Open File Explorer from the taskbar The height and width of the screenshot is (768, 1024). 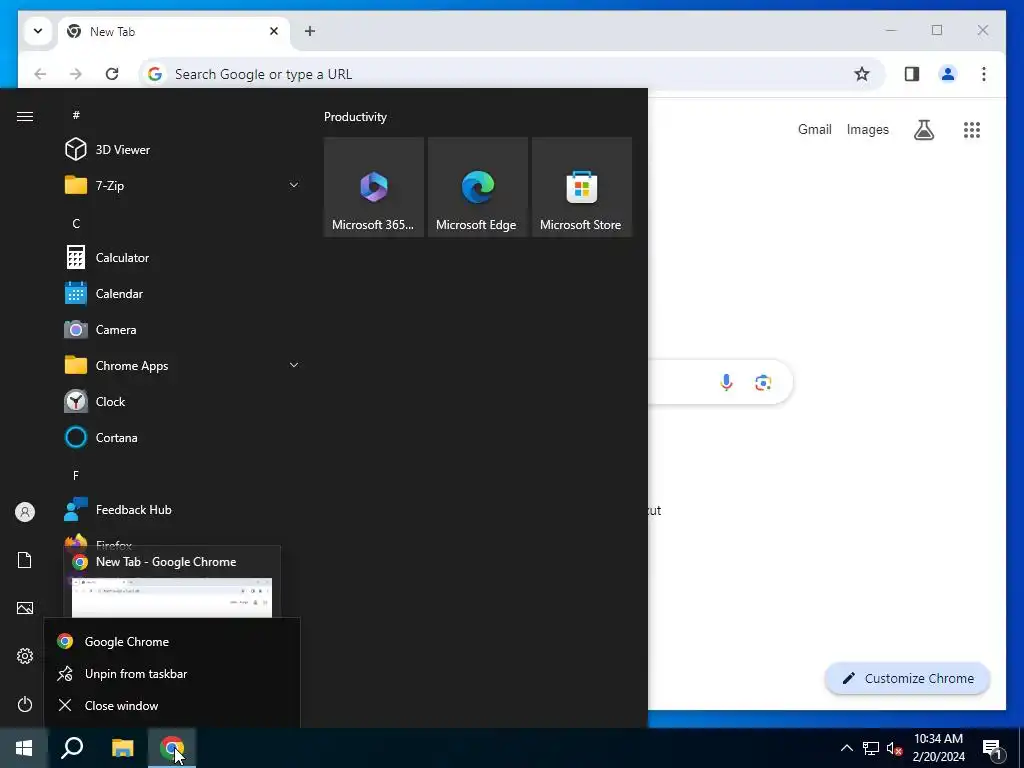[x=122, y=748]
